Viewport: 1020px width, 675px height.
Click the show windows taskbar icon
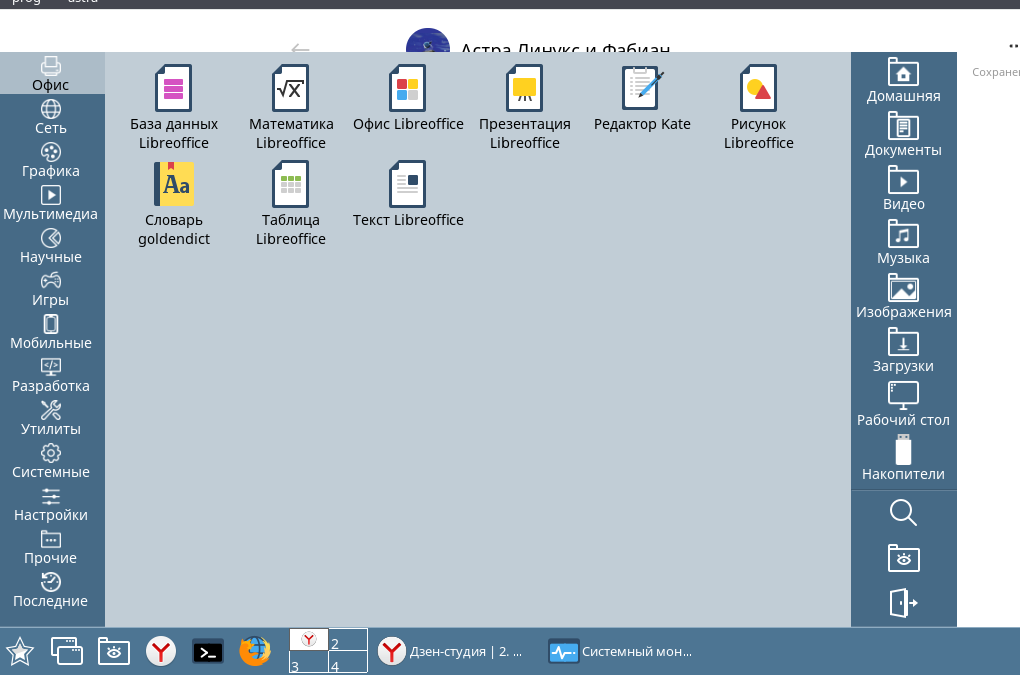coord(67,651)
